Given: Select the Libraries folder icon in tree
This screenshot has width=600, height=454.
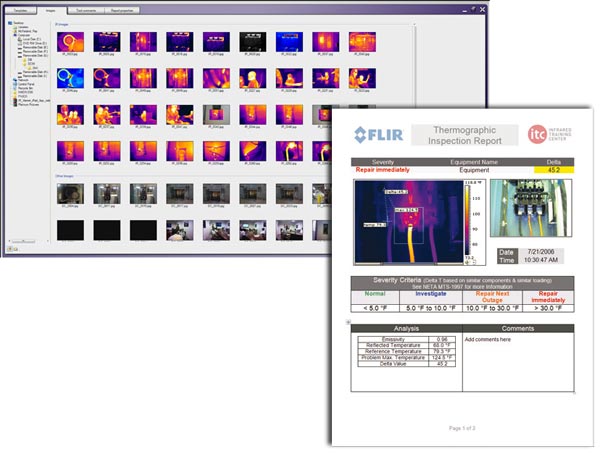Looking at the screenshot, I should pyautogui.click(x=15, y=28).
